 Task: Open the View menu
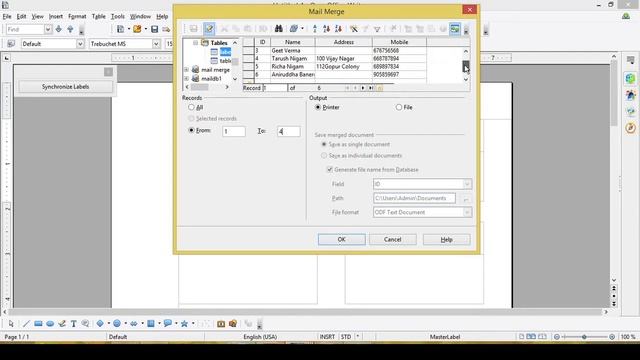click(38, 16)
